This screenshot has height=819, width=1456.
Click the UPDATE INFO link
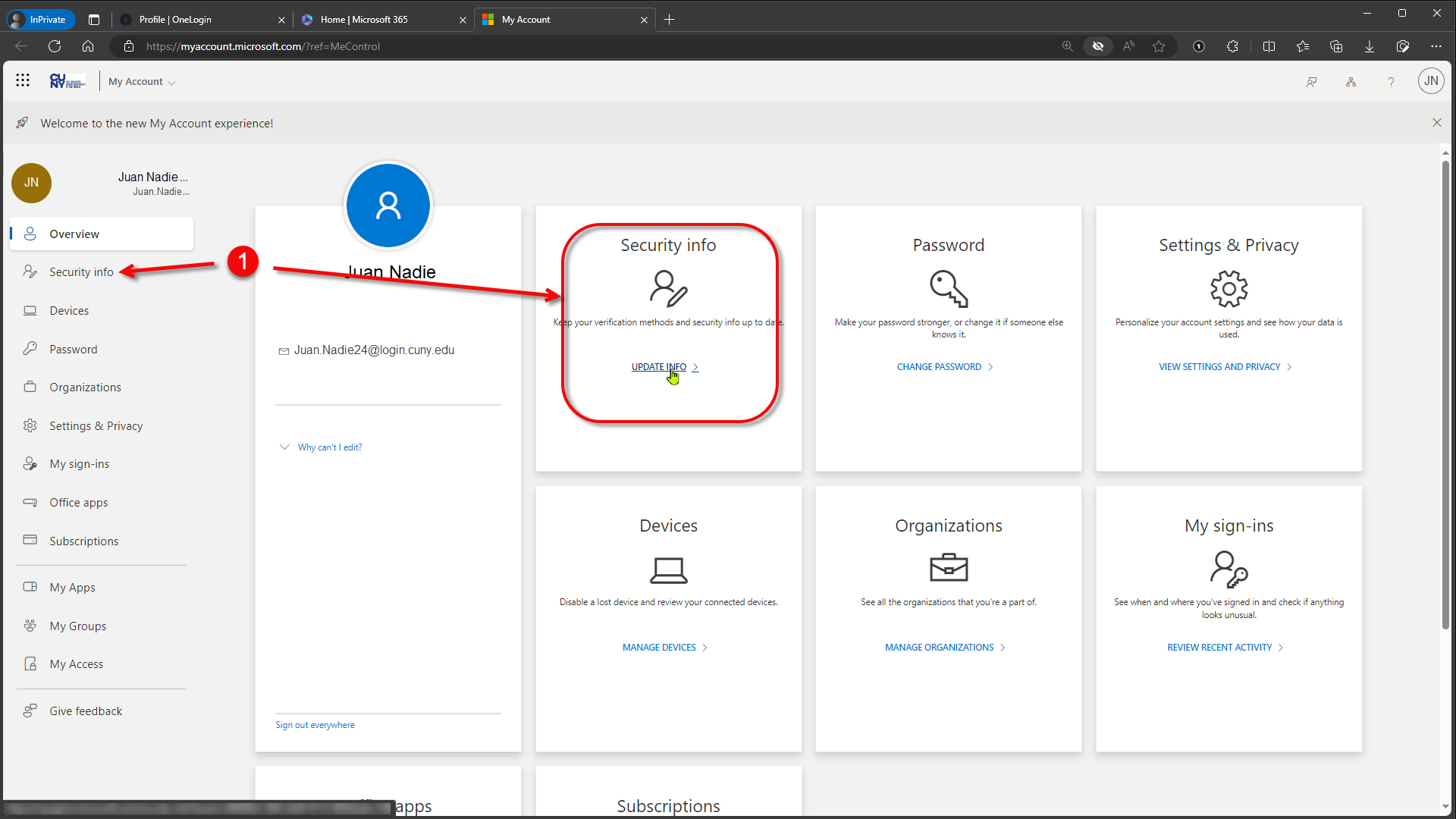[x=659, y=367]
